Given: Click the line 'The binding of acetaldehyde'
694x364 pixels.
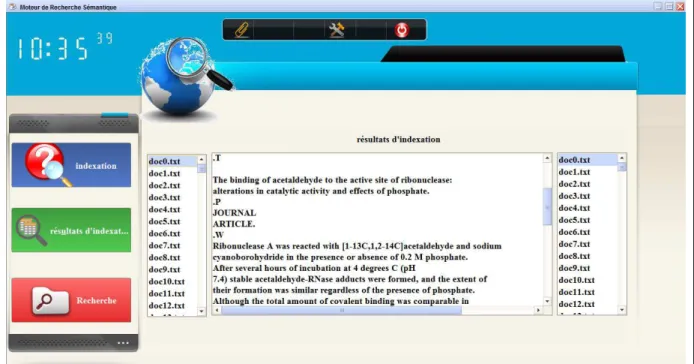Looking at the screenshot, I should pos(332,180).
